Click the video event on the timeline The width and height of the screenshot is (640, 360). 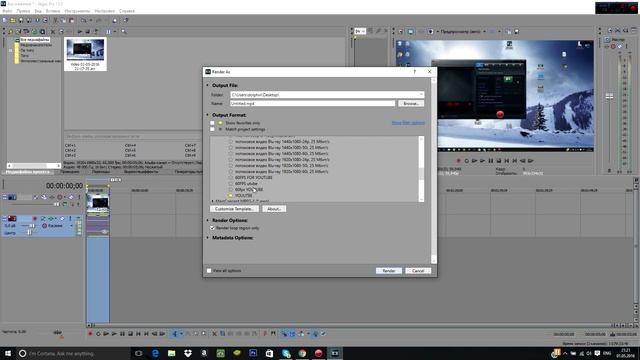coord(98,202)
